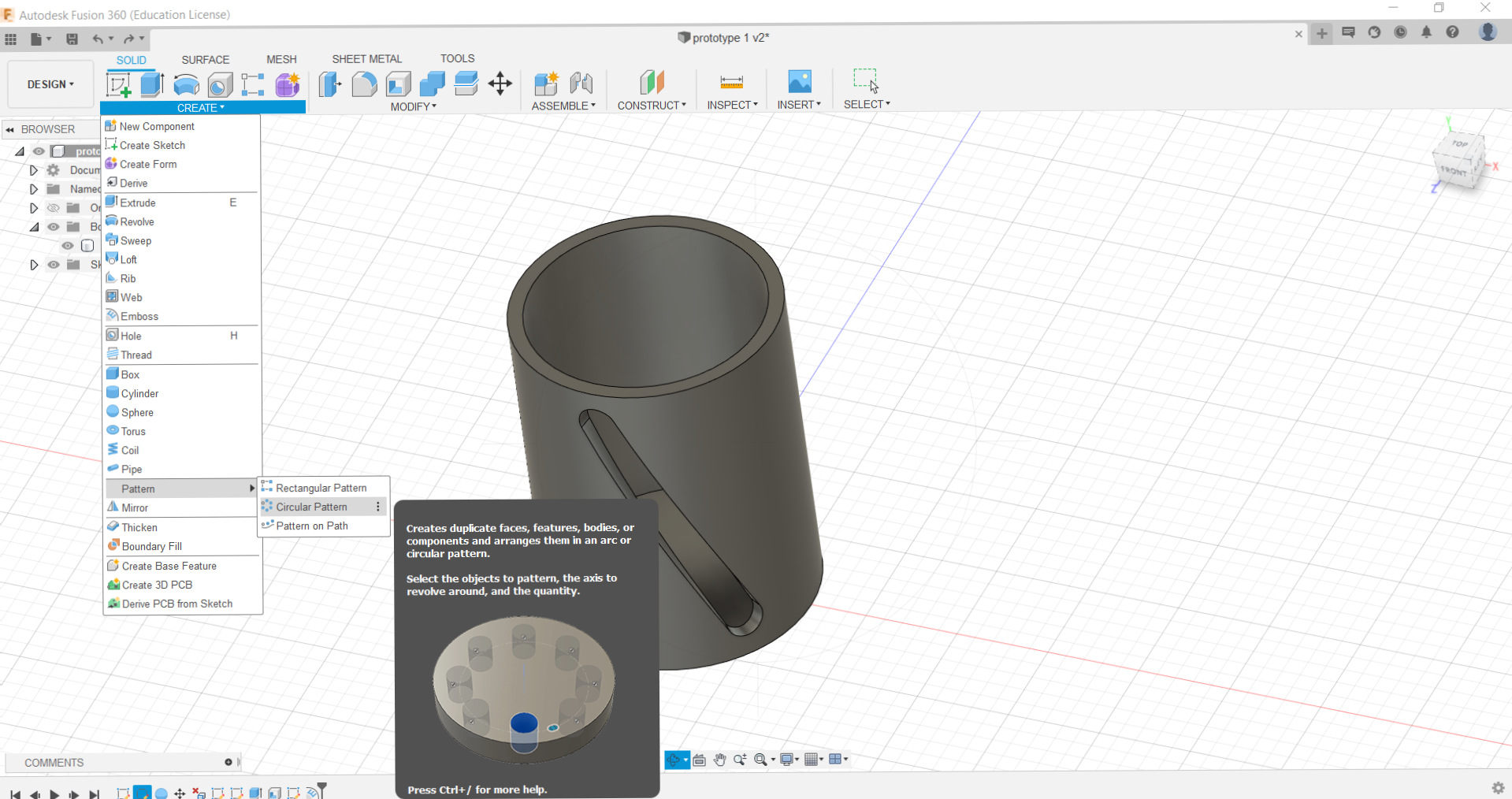Screen dimensions: 1512x799
Task: Switch to the MESH tab
Action: coord(281,60)
